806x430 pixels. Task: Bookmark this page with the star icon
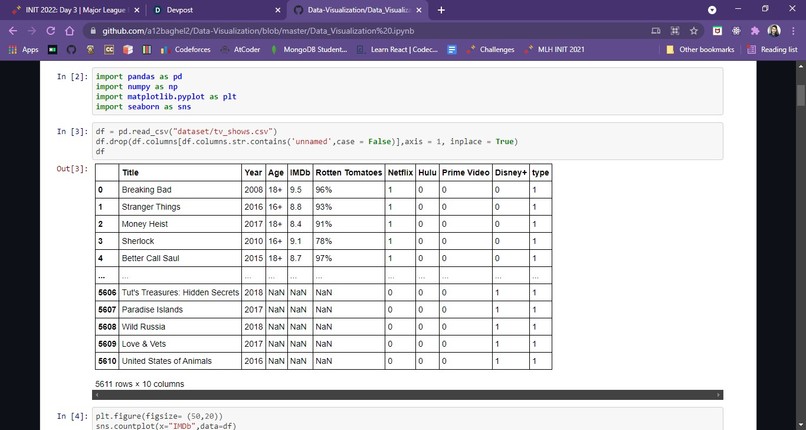coord(694,31)
